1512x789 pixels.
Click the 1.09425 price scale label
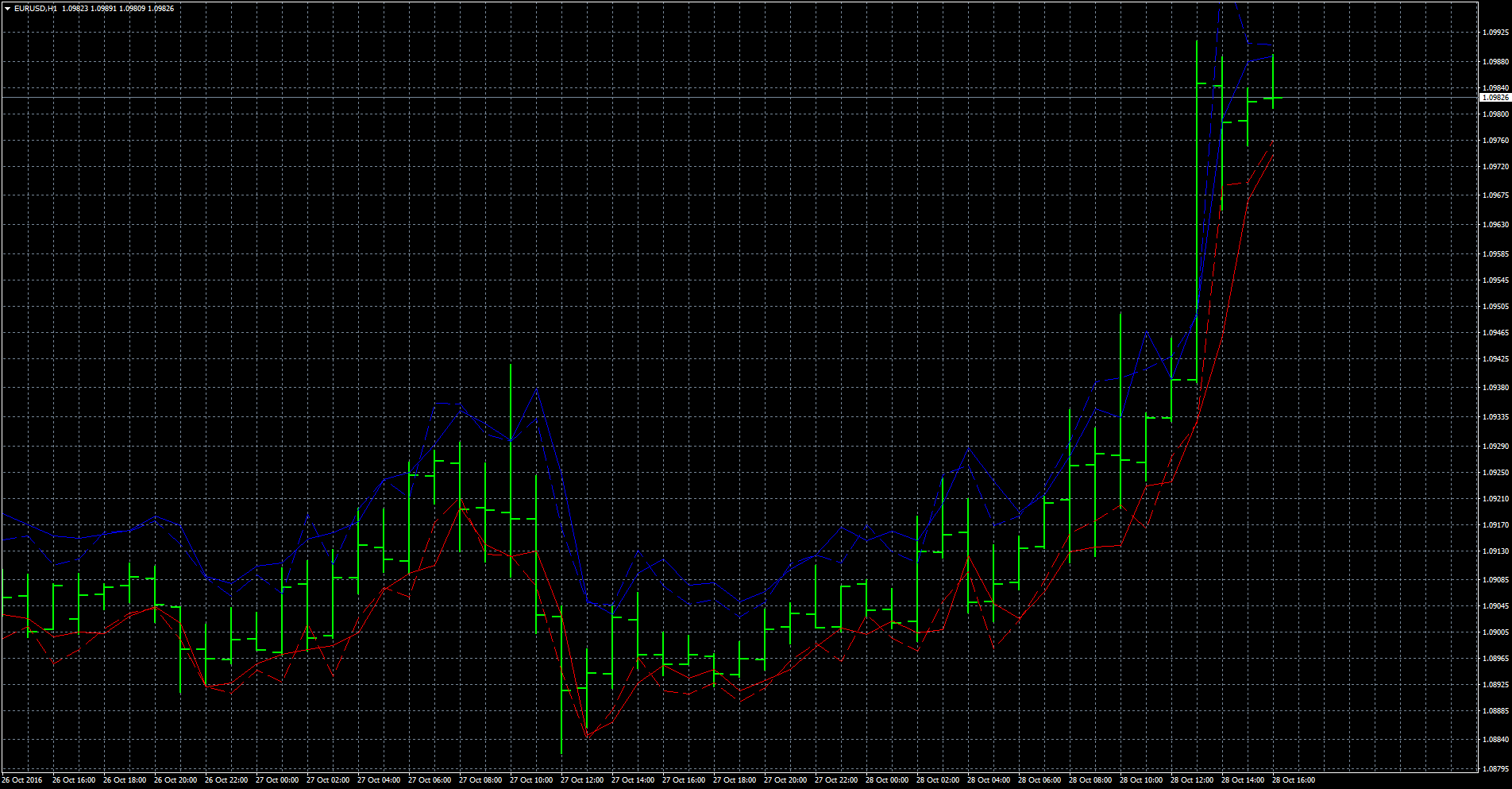(1495, 359)
